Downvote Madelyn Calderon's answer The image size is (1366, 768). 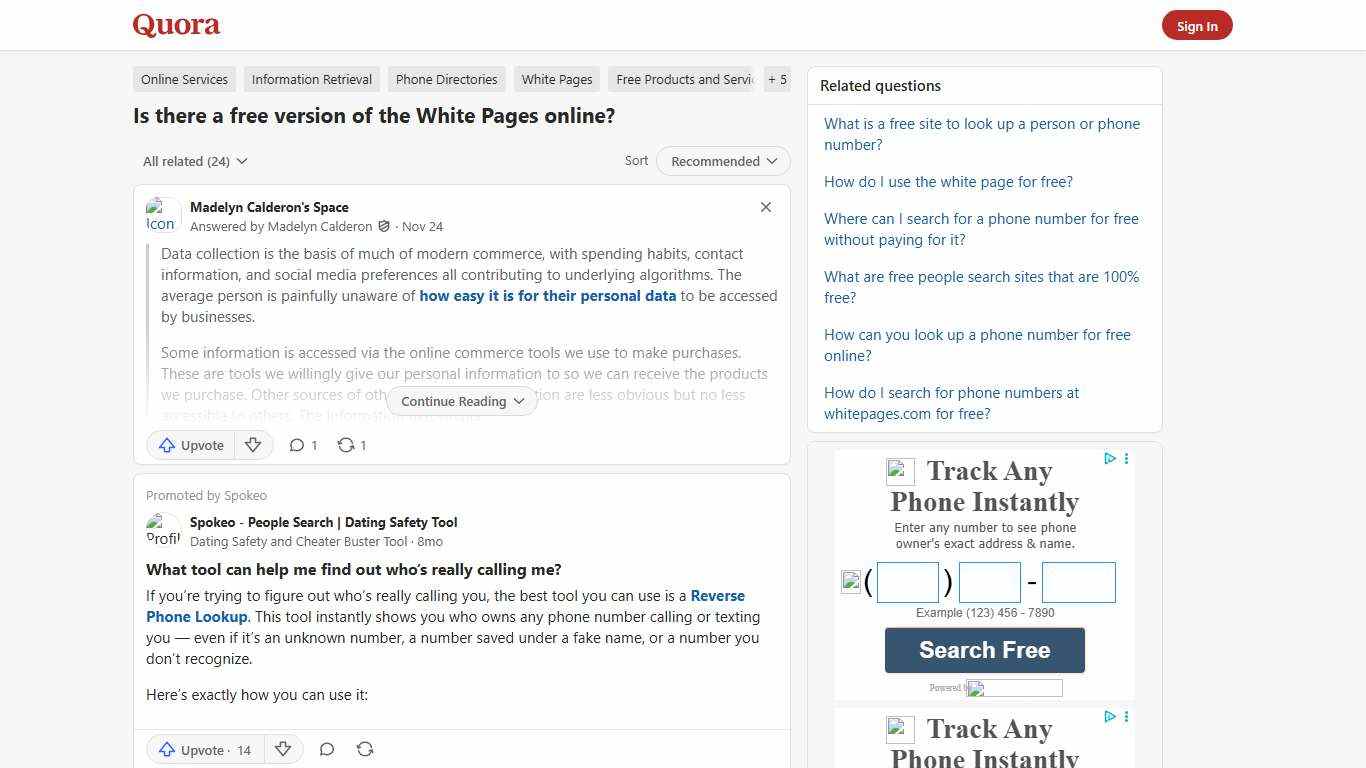click(x=253, y=445)
